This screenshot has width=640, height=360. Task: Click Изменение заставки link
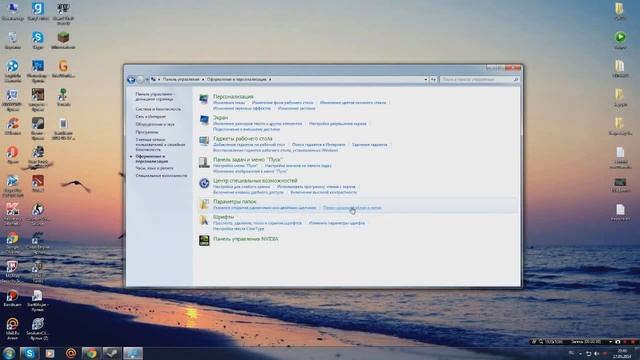296,109
